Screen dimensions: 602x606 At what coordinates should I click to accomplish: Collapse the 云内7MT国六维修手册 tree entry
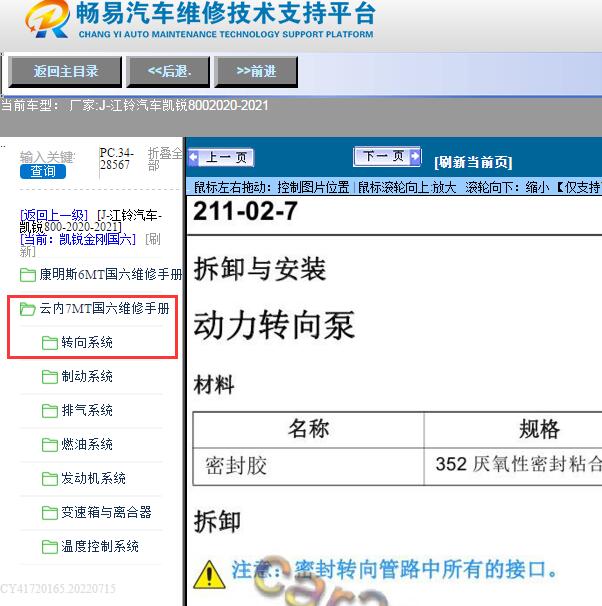104,308
